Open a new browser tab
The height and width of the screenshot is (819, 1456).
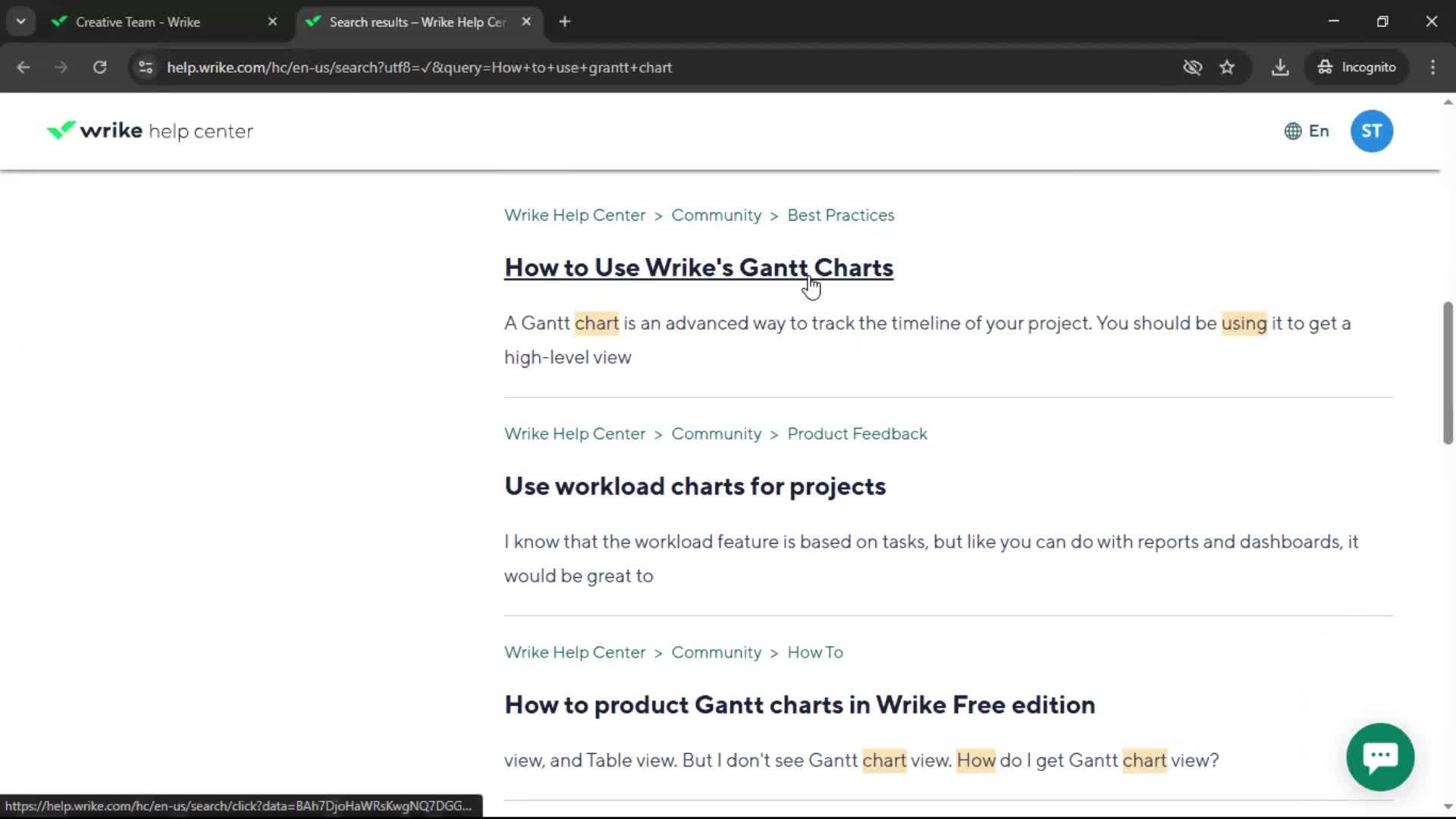pos(564,22)
